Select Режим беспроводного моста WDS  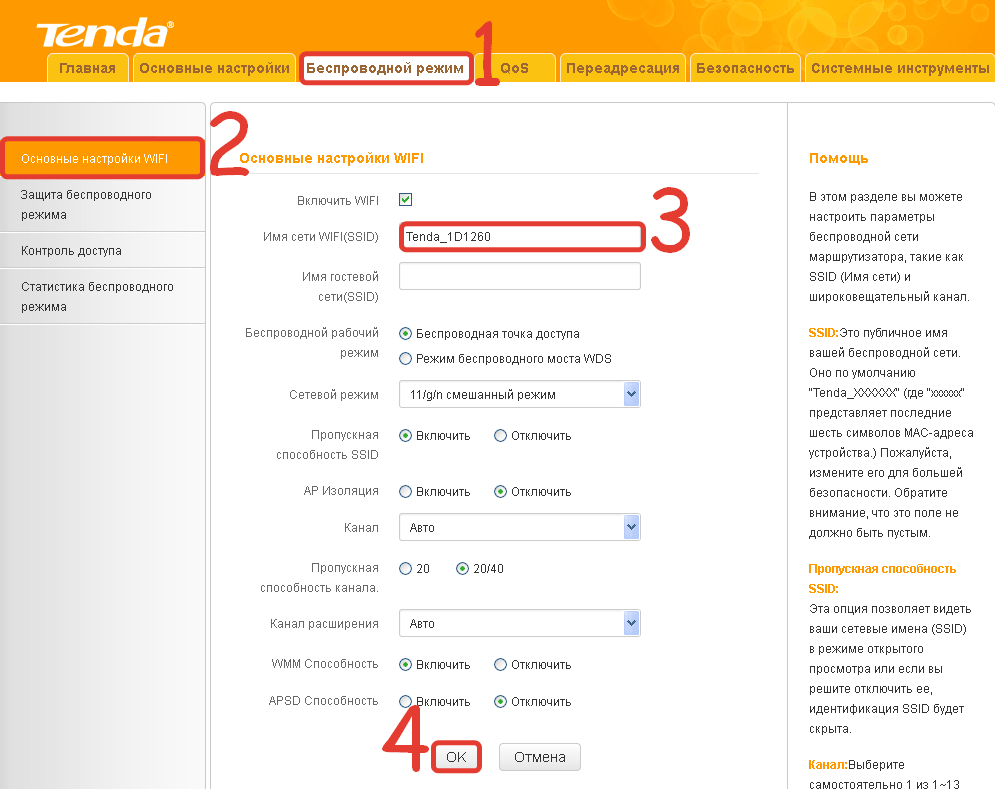pyautogui.click(x=405, y=359)
